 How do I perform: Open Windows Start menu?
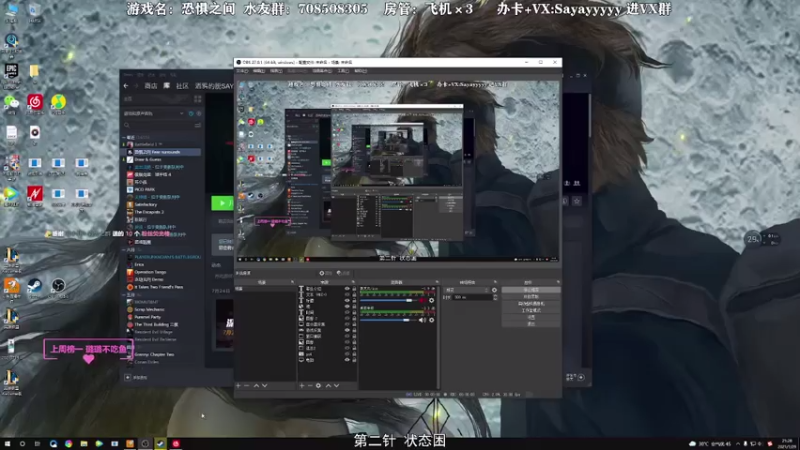[x=7, y=444]
